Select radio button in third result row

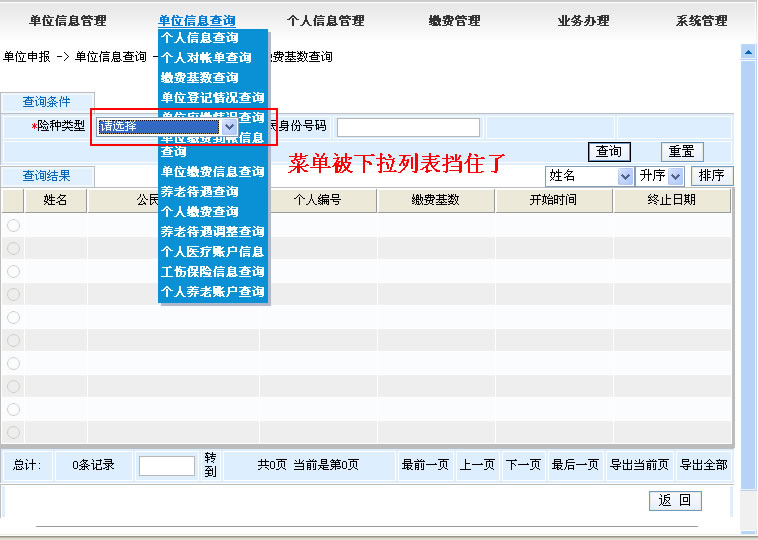tap(14, 271)
